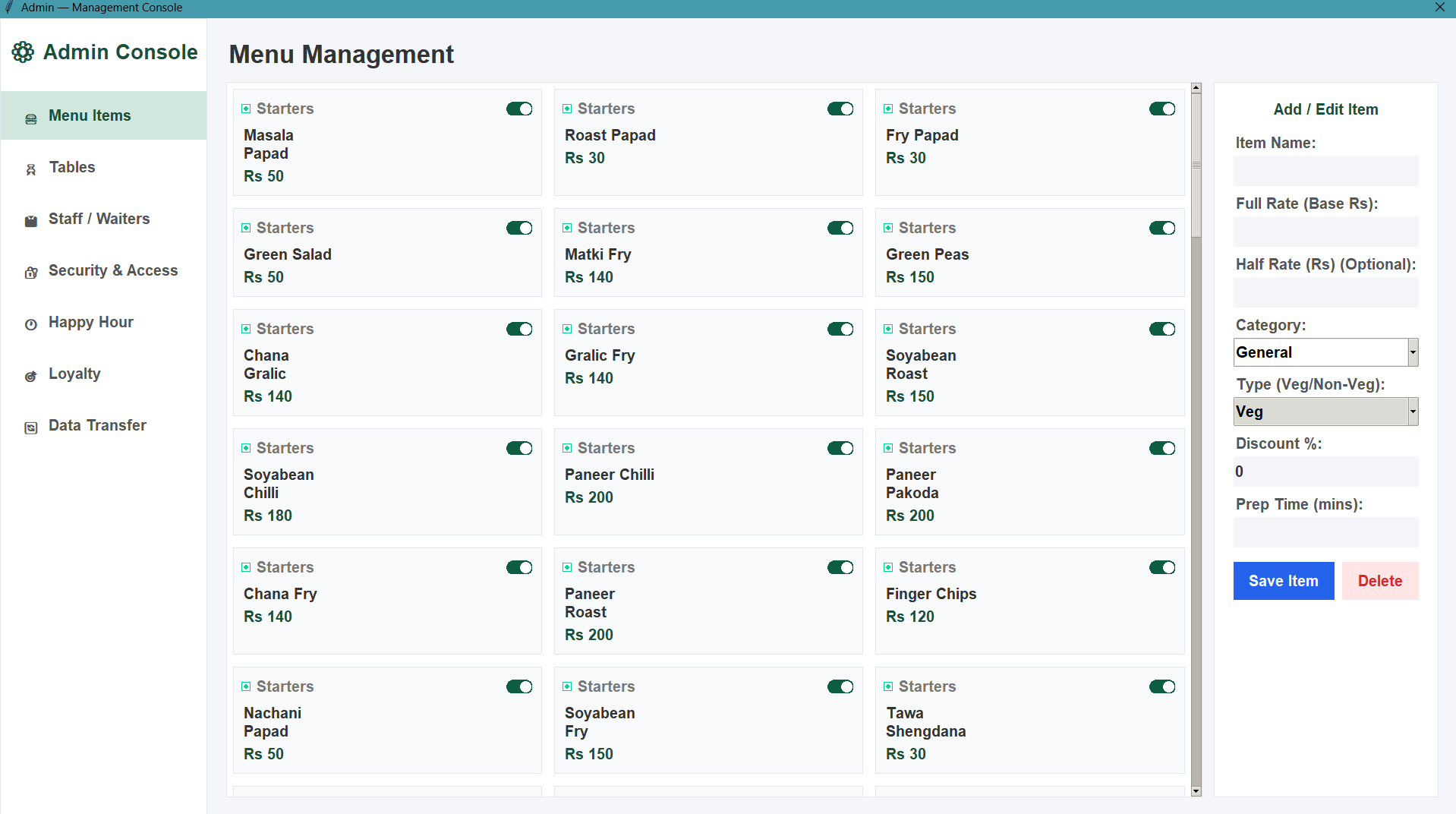1456x814 pixels.
Task: Click the Save Item button
Action: (x=1283, y=581)
